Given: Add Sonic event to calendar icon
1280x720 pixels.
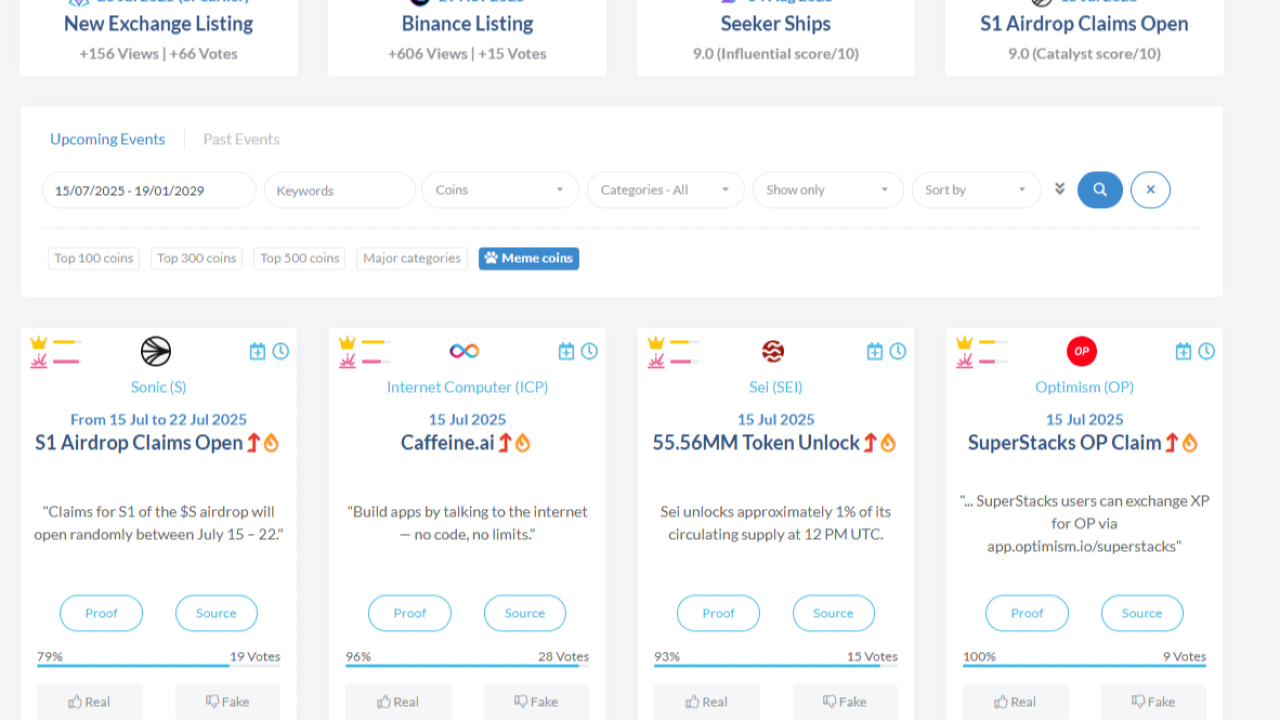Looking at the screenshot, I should tap(258, 351).
